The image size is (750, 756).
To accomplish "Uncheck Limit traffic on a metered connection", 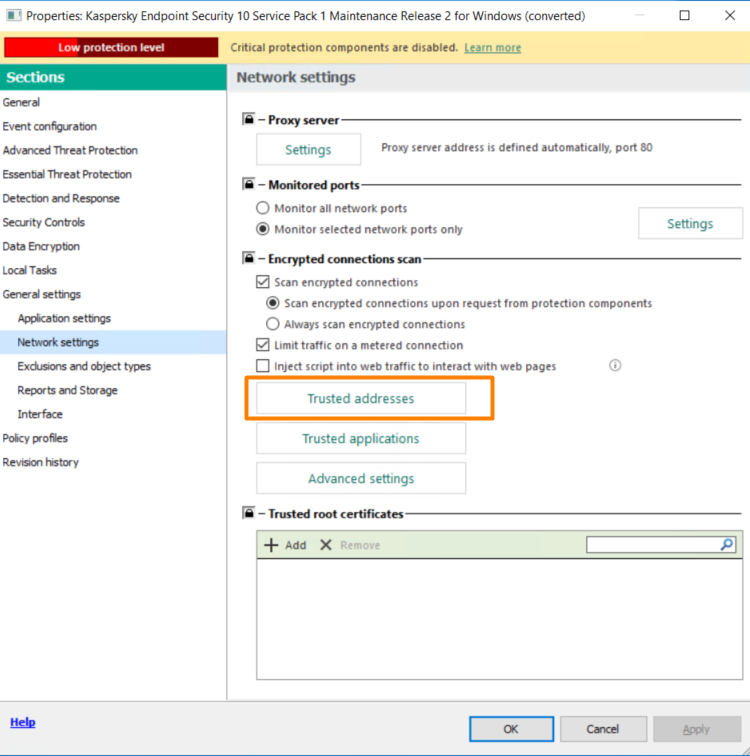I will (263, 345).
